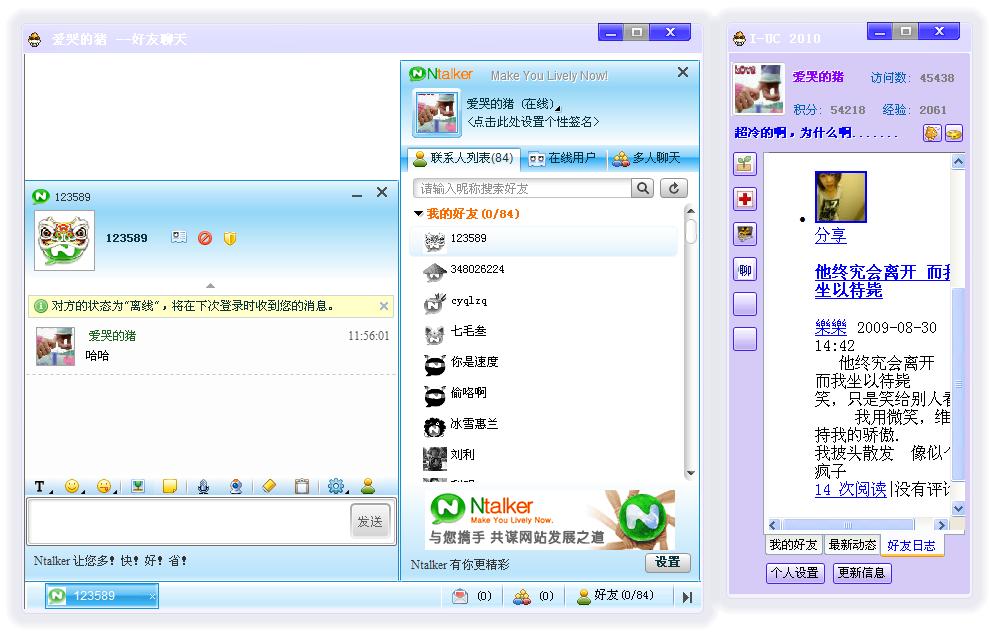Open the clipboard history icon
This screenshot has height=638, width=989.
(x=302, y=486)
